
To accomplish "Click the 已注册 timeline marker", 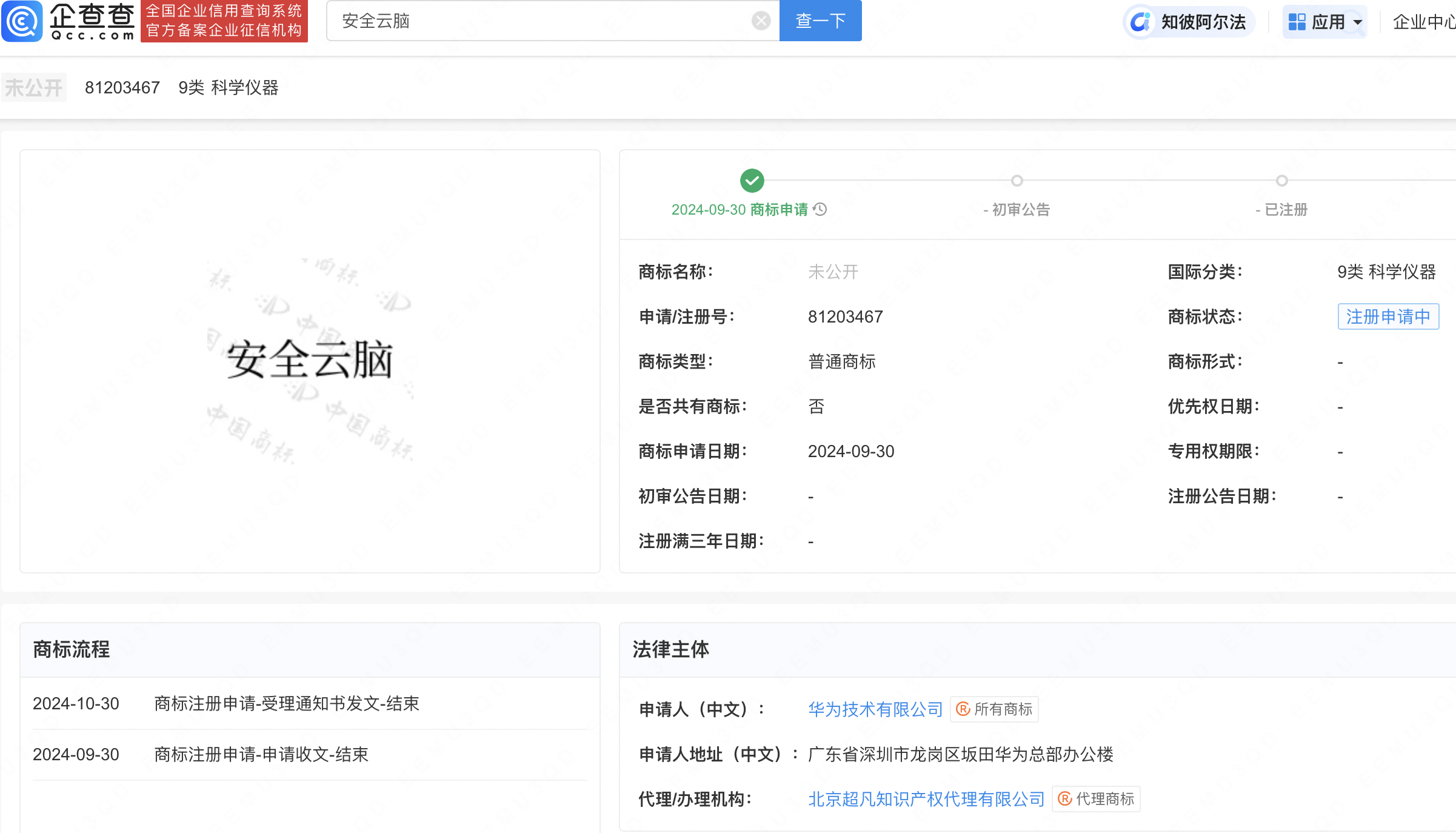I will click(1281, 181).
